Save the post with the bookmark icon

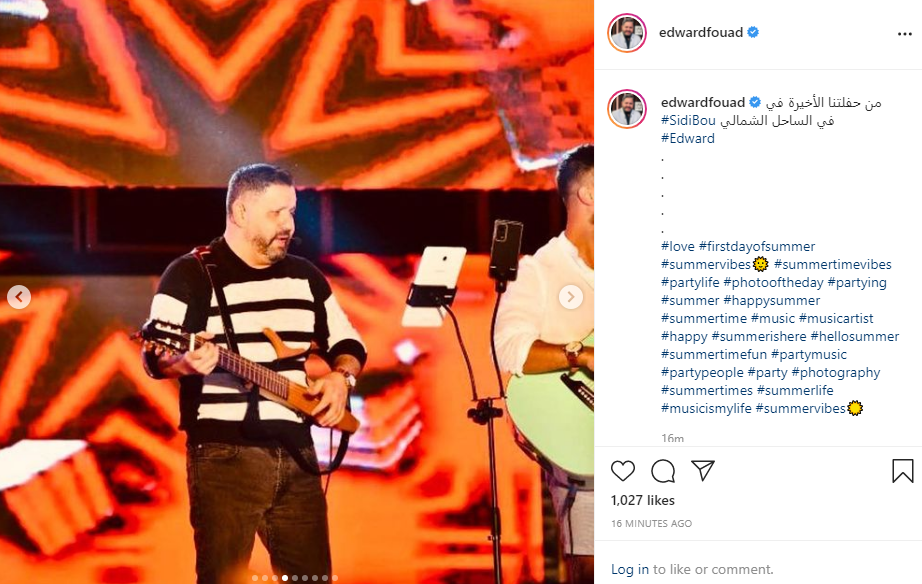coord(903,471)
